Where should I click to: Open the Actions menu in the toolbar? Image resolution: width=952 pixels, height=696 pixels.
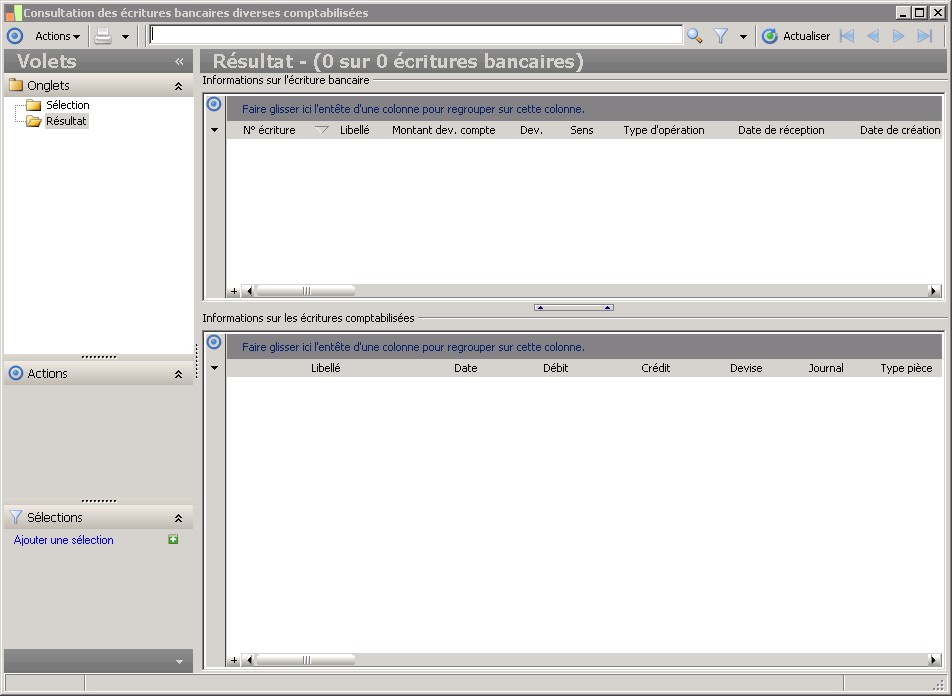pyautogui.click(x=57, y=36)
